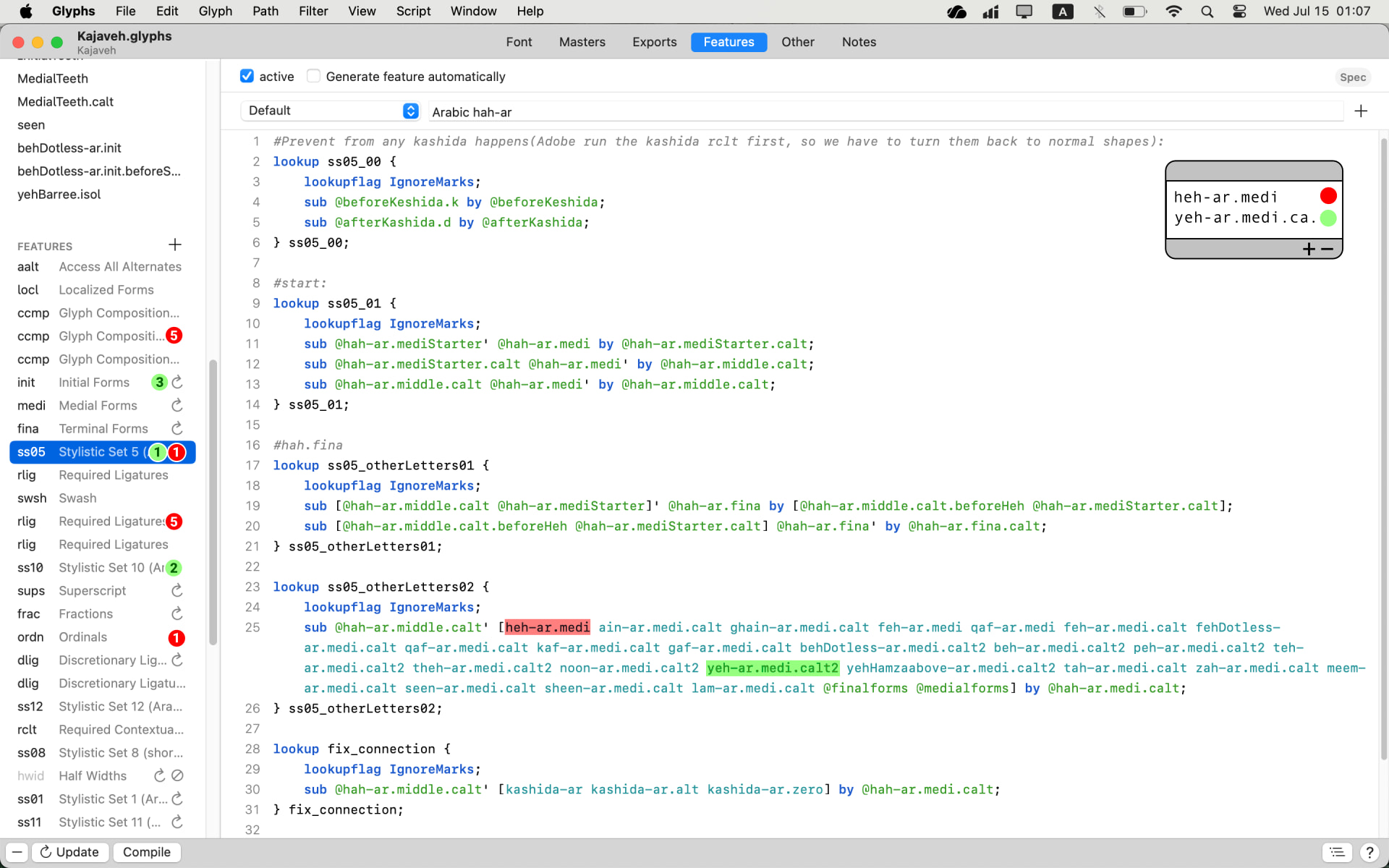Click the sidebar vertical scrollbar
This screenshot has width=1389, height=868.
click(213, 502)
